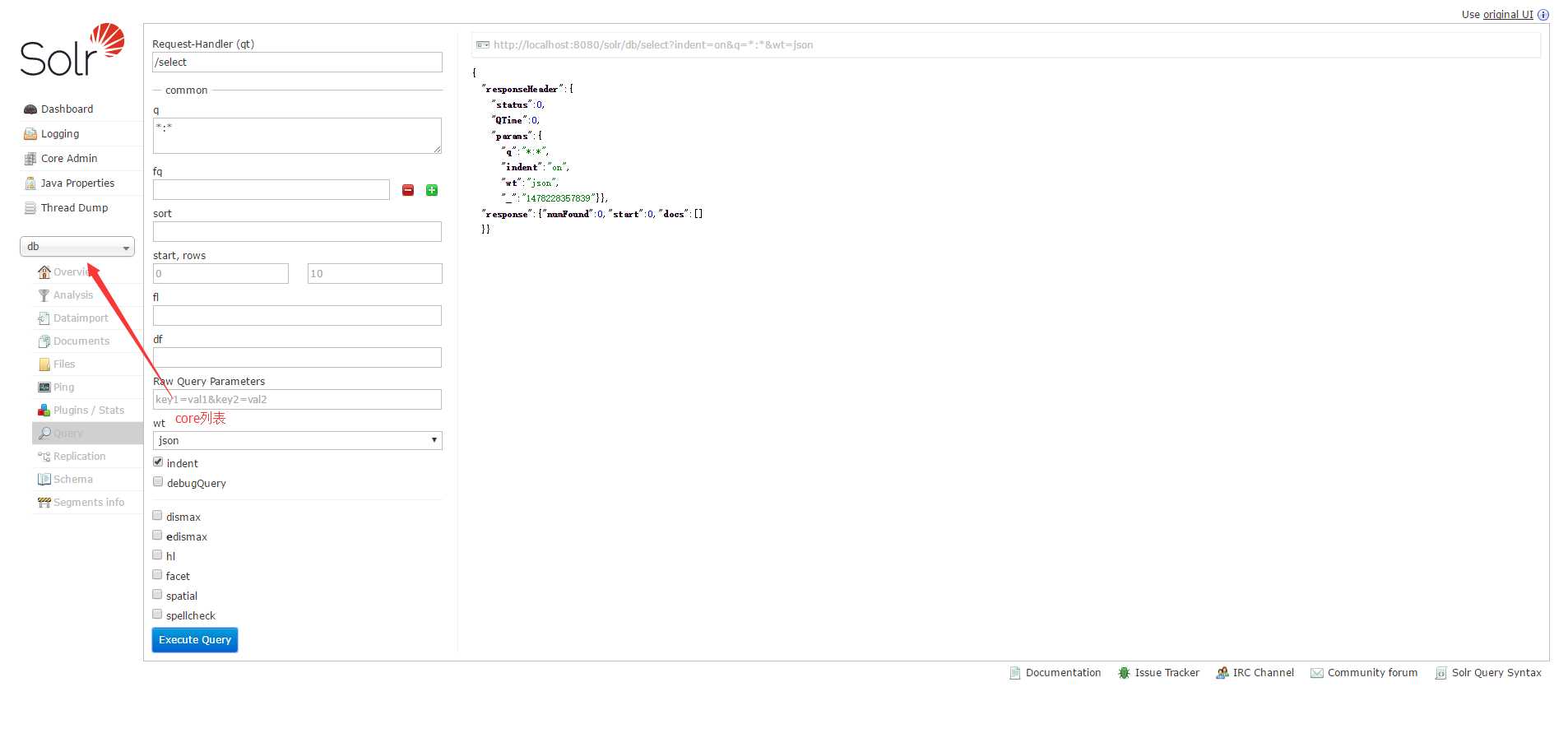1568x747 pixels.
Task: Open the Core Admin menu item
Action: [69, 159]
